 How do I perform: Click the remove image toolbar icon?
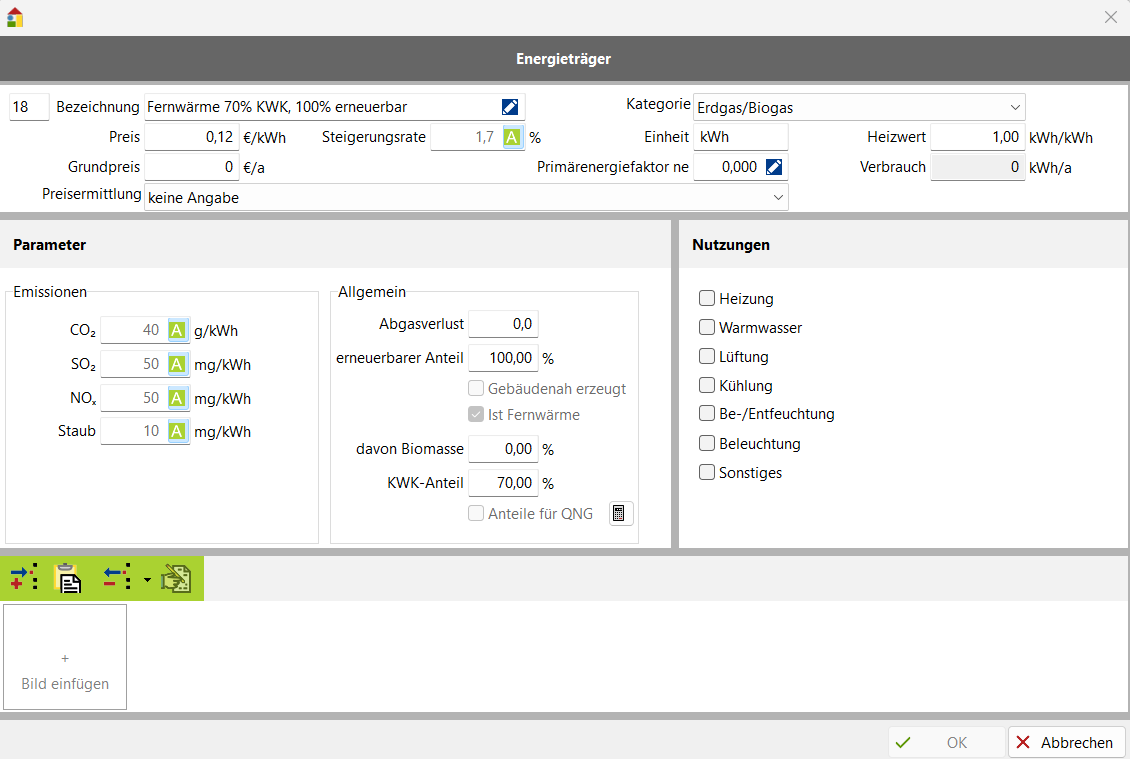tap(117, 578)
